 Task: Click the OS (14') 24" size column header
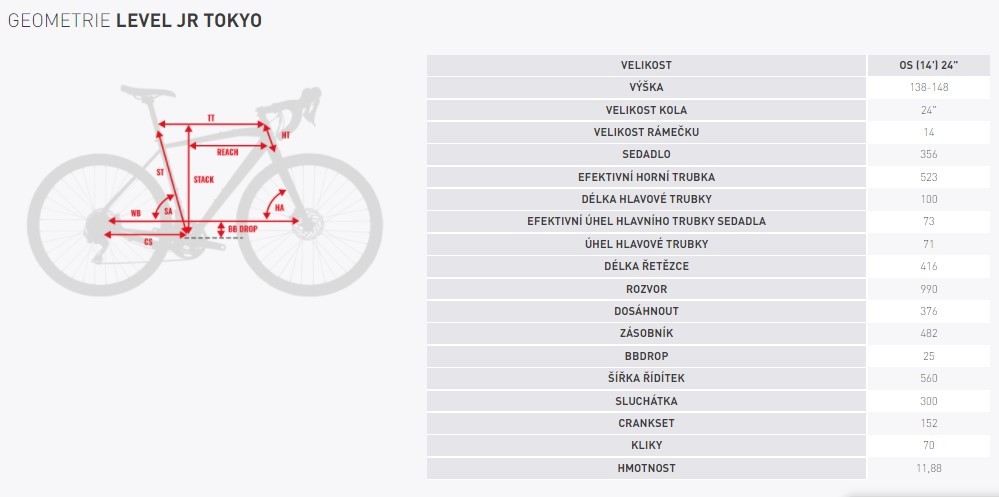pyautogui.click(x=929, y=65)
